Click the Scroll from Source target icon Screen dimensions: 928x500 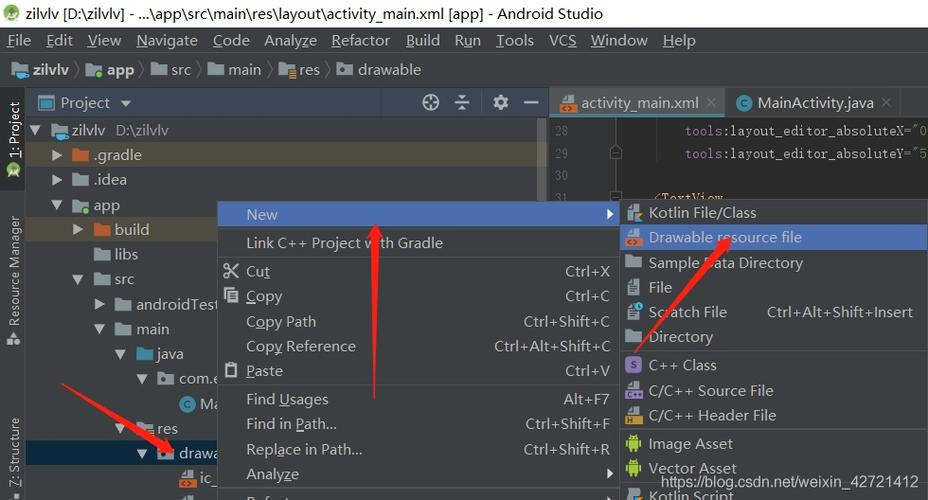click(x=431, y=102)
